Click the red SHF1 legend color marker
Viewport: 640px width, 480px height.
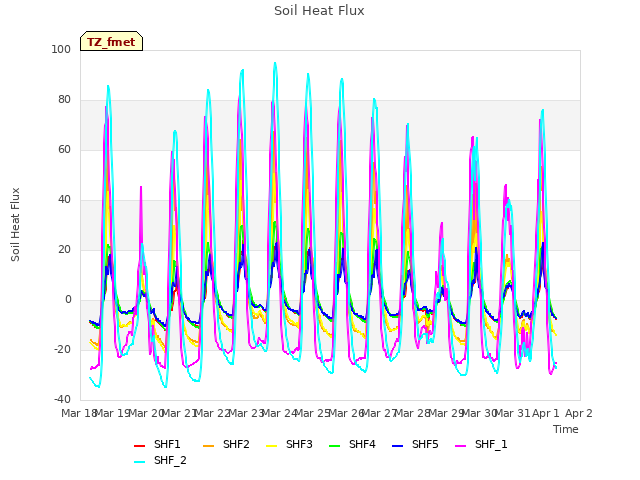(140, 446)
